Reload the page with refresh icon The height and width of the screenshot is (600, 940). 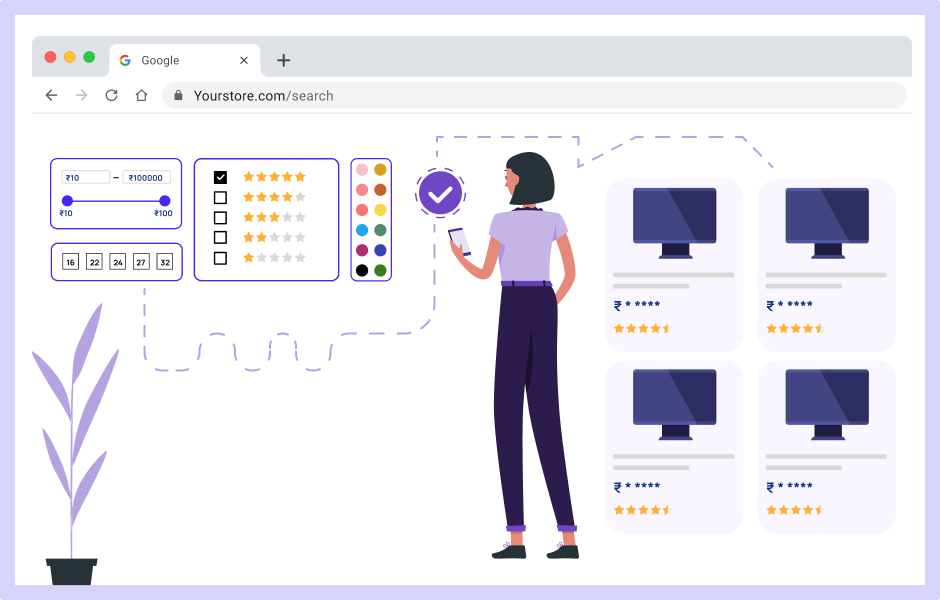[112, 95]
